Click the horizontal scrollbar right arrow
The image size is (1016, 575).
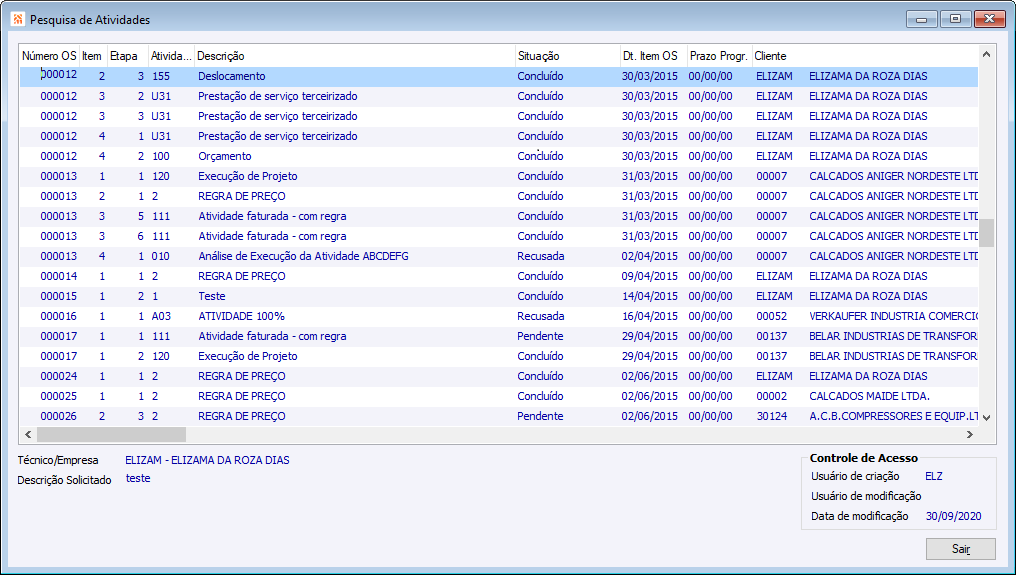(970, 434)
